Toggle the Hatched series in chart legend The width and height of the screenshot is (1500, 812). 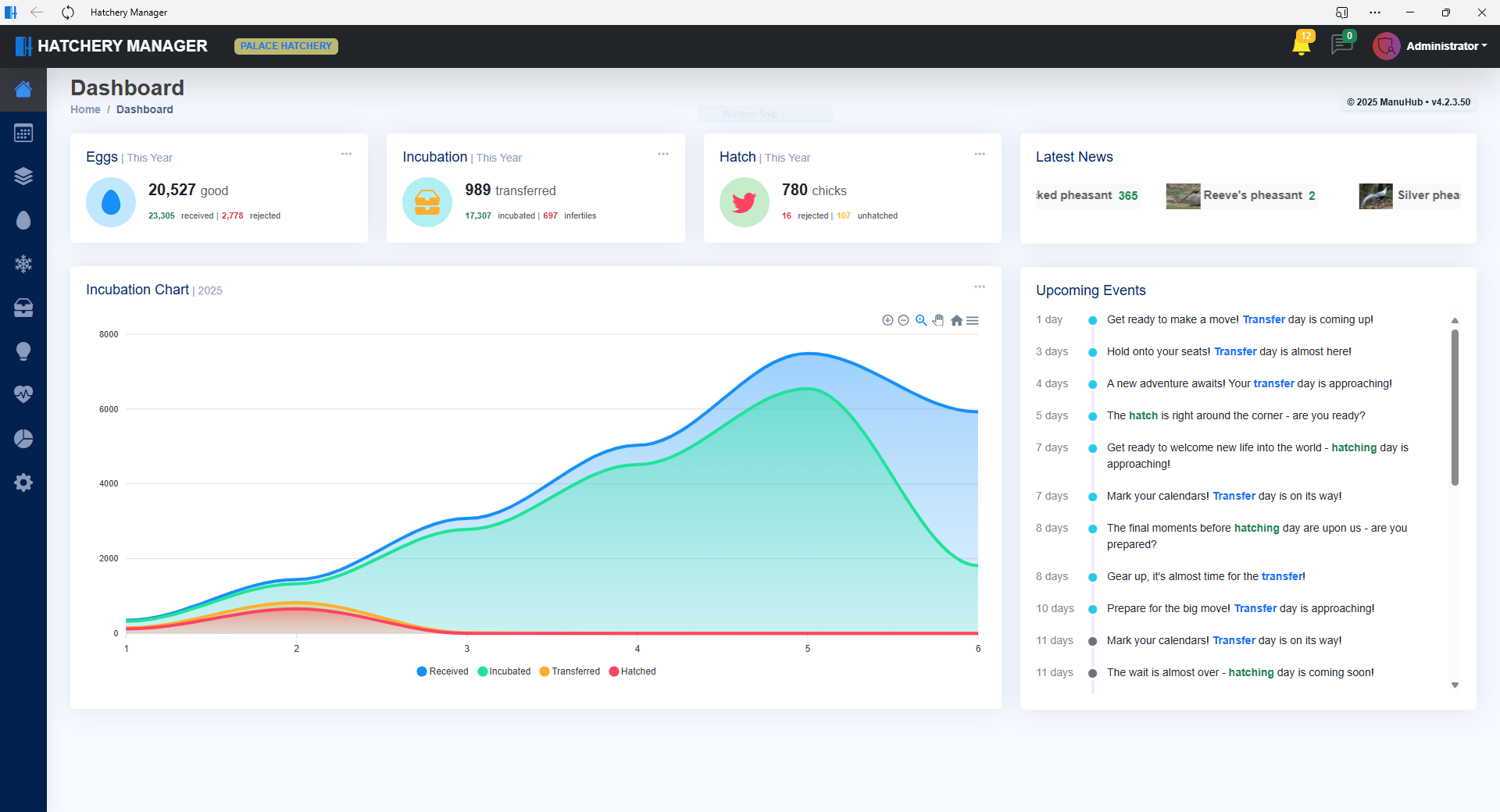coord(633,671)
